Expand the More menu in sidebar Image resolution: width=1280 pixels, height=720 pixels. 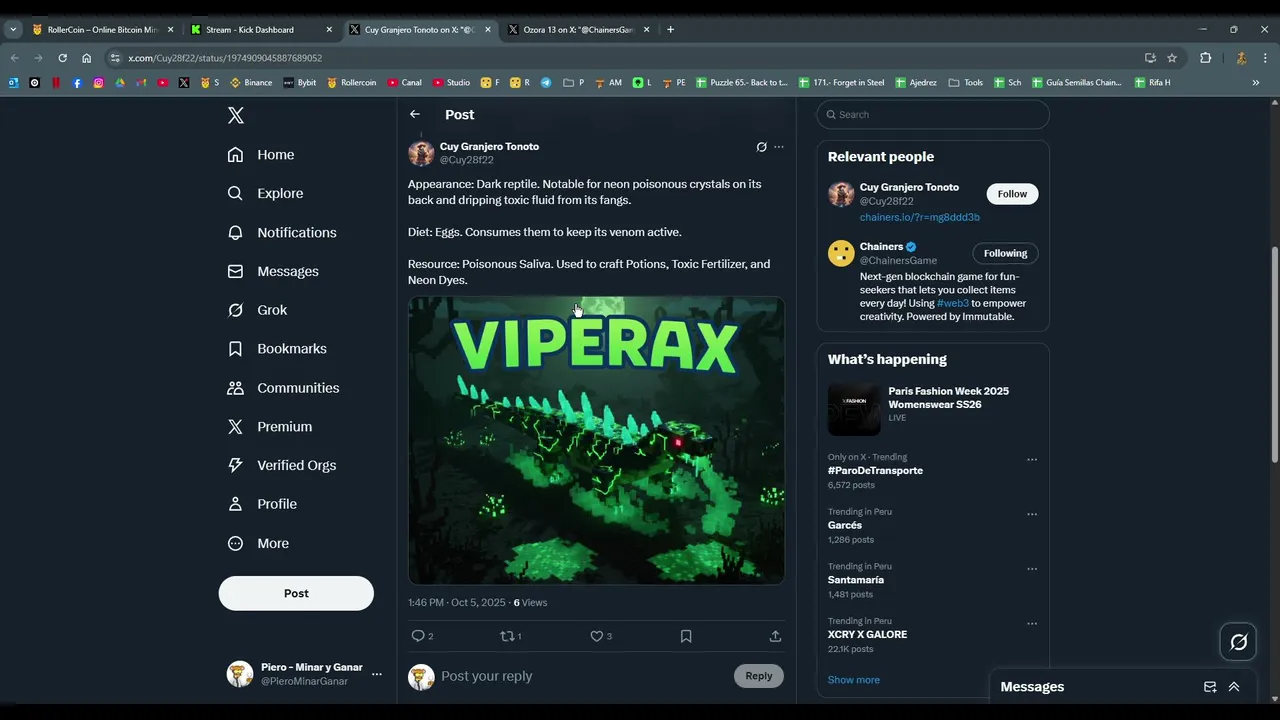[x=258, y=543]
